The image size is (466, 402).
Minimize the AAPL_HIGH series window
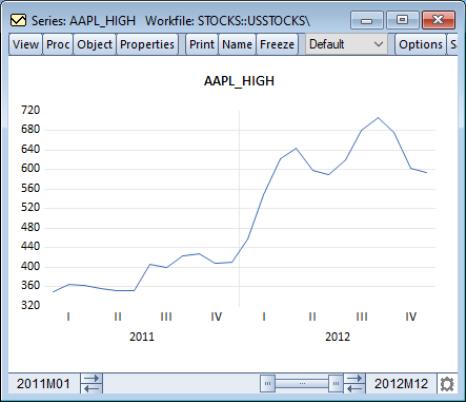point(367,20)
